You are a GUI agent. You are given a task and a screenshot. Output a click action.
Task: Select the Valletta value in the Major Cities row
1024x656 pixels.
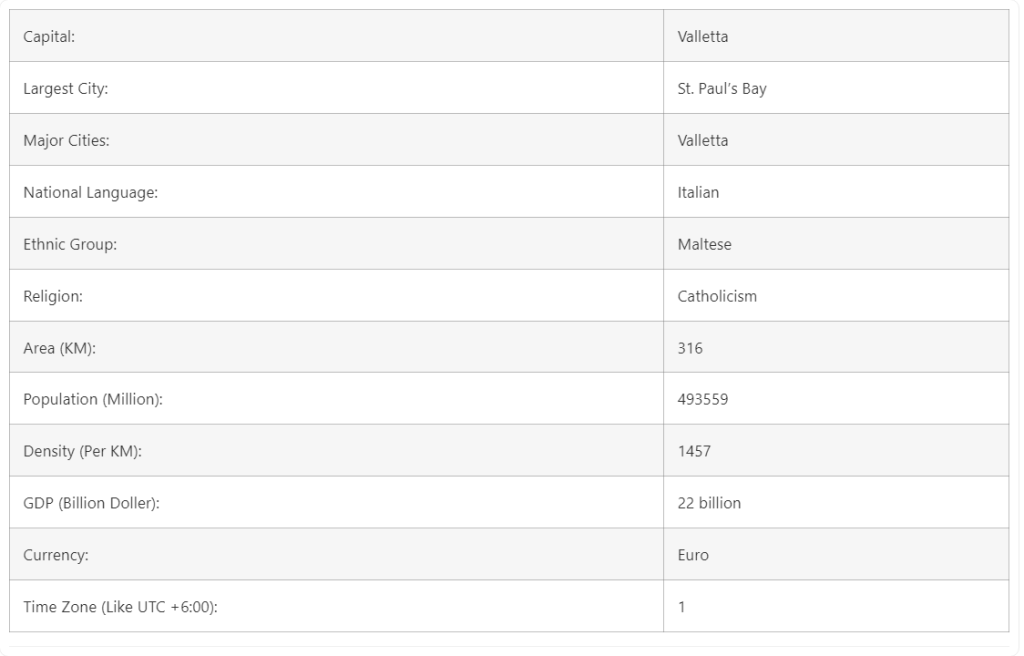703,141
